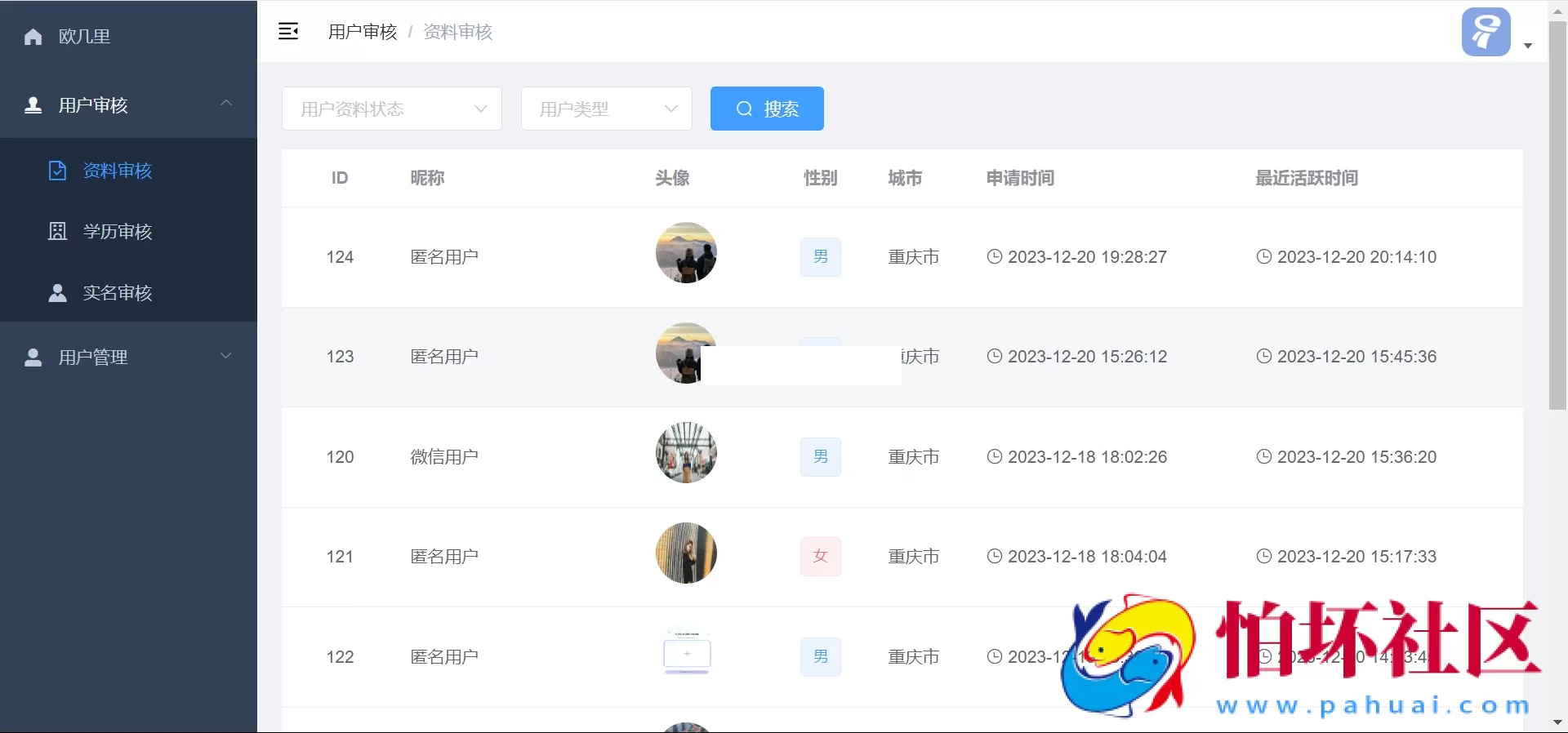Image resolution: width=1568 pixels, height=733 pixels.
Task: Click the clock icon before 2023-12-20 20:14:10
Action: click(x=1264, y=256)
